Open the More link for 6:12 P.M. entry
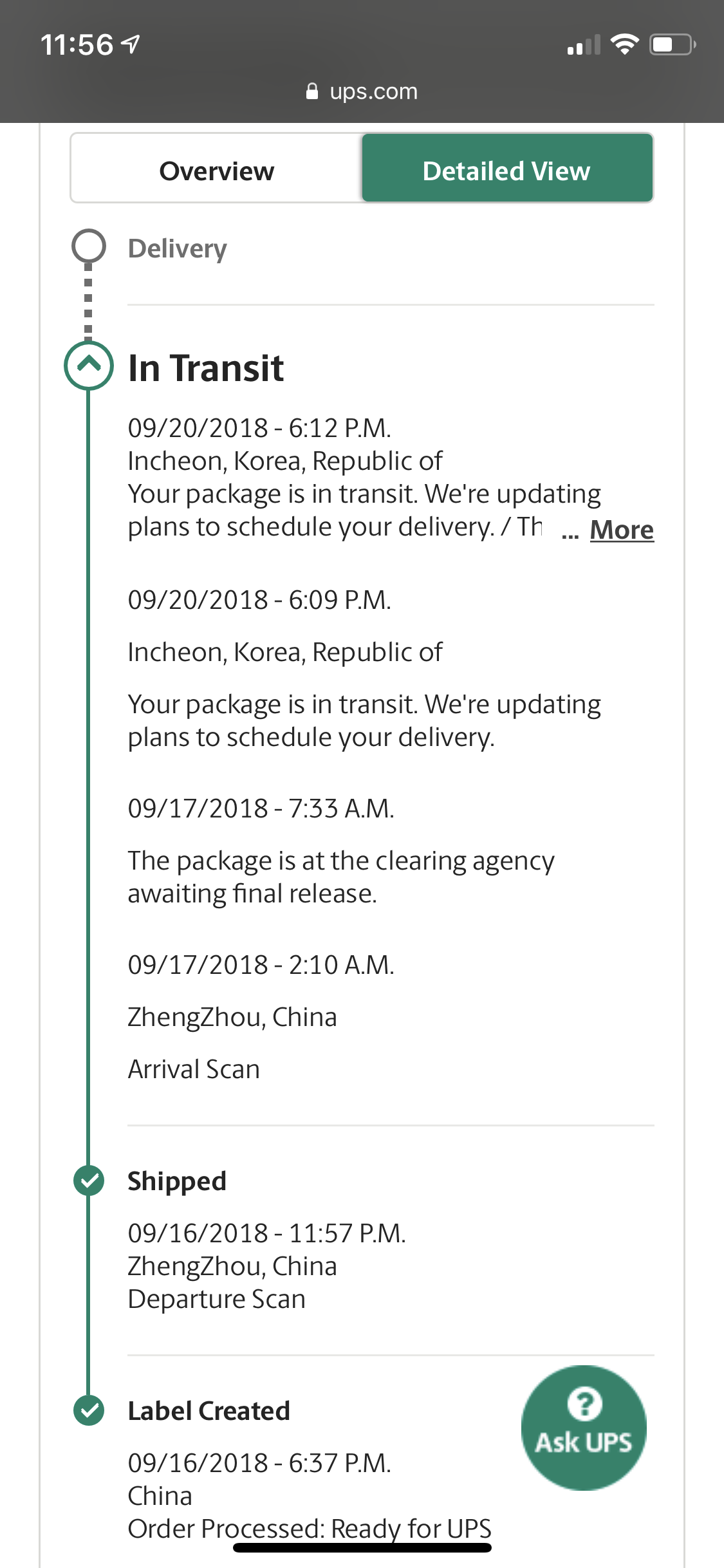Viewport: 724px width, 1568px height. [622, 530]
